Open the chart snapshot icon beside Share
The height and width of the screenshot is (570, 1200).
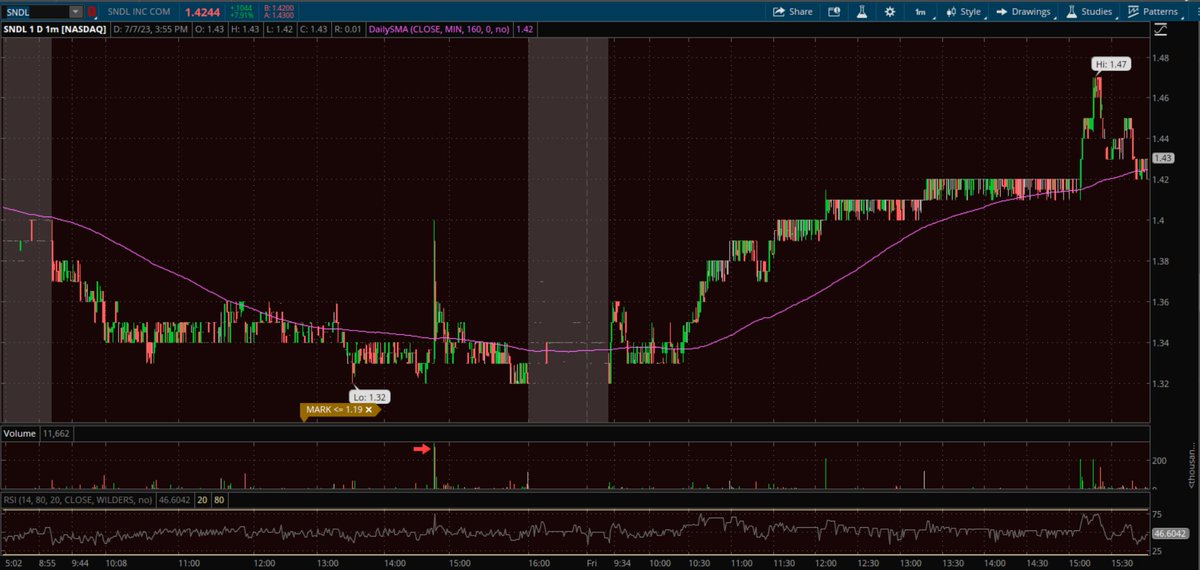(x=834, y=12)
